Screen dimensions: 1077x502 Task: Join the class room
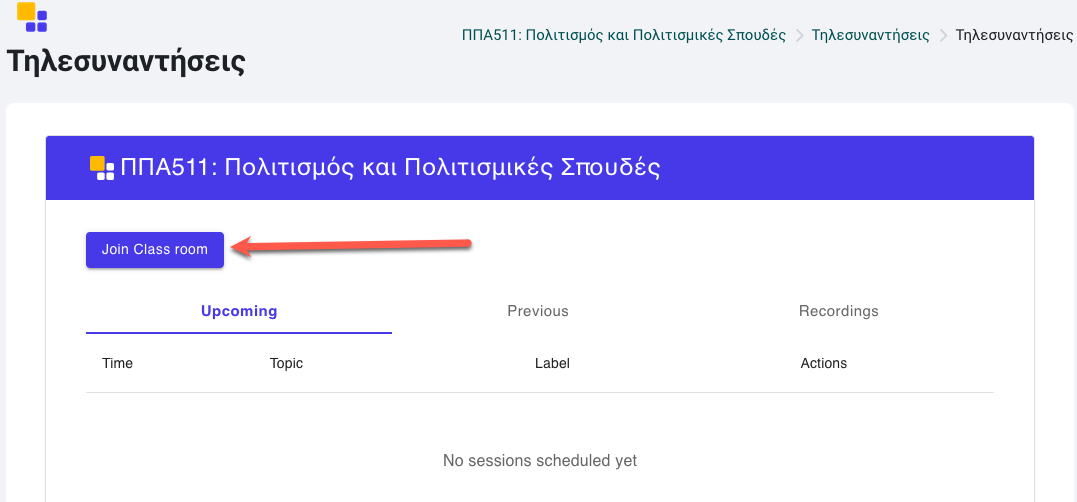[155, 250]
